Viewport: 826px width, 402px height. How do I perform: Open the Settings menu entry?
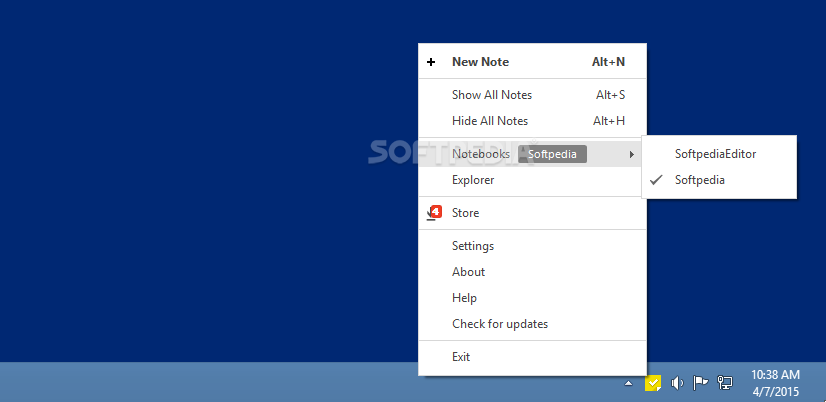(532, 246)
